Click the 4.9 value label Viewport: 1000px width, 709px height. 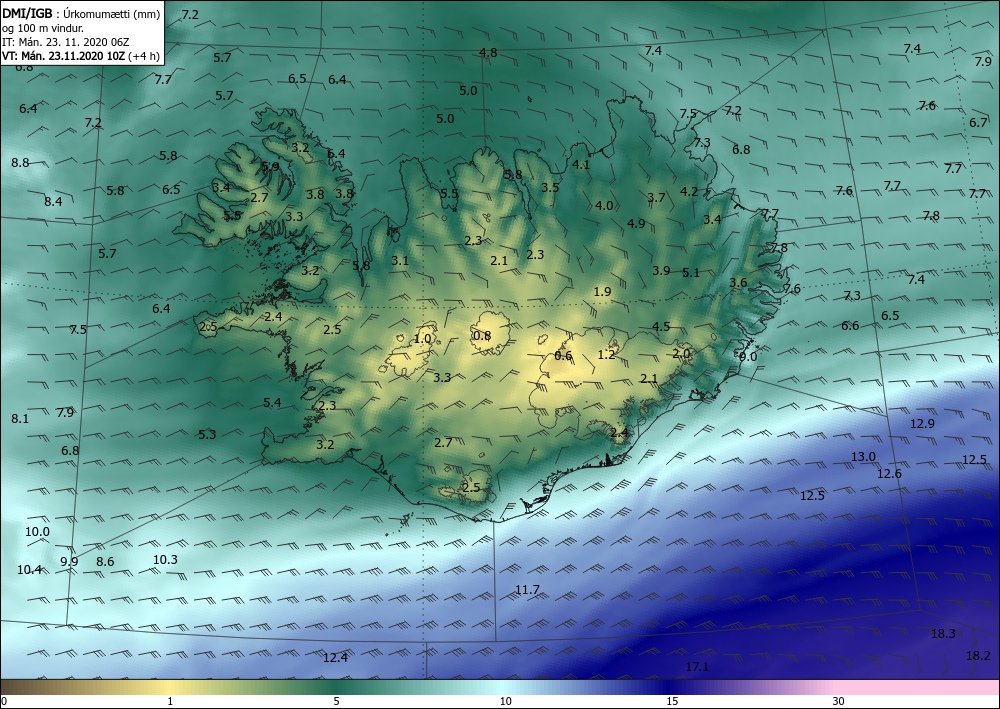click(x=636, y=223)
